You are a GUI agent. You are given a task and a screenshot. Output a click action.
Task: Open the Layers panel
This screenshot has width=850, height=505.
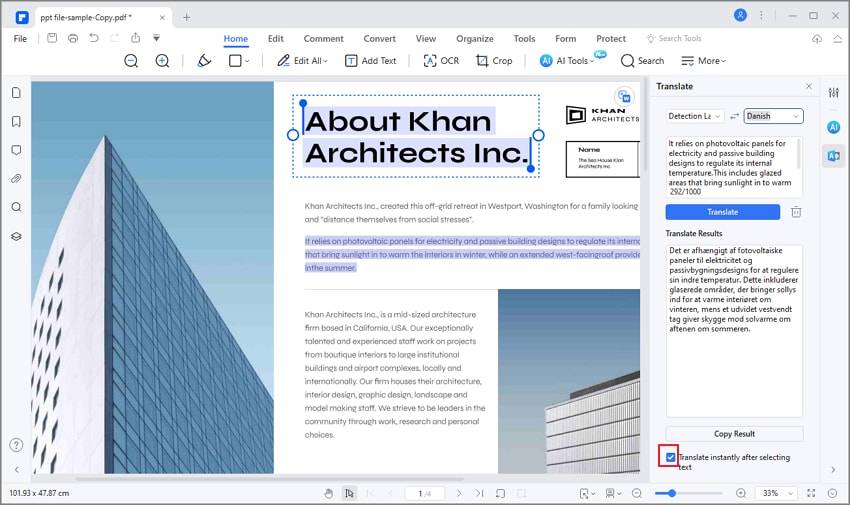tap(16, 236)
